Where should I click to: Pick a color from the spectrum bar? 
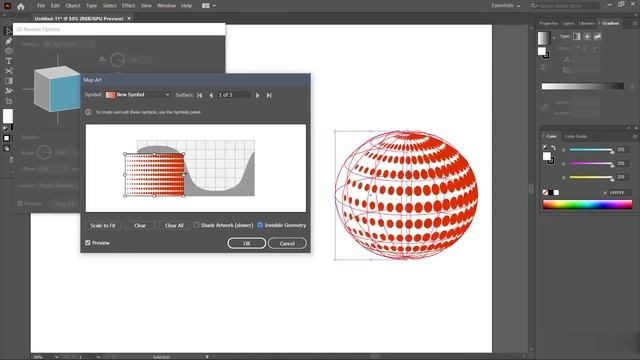587,204
